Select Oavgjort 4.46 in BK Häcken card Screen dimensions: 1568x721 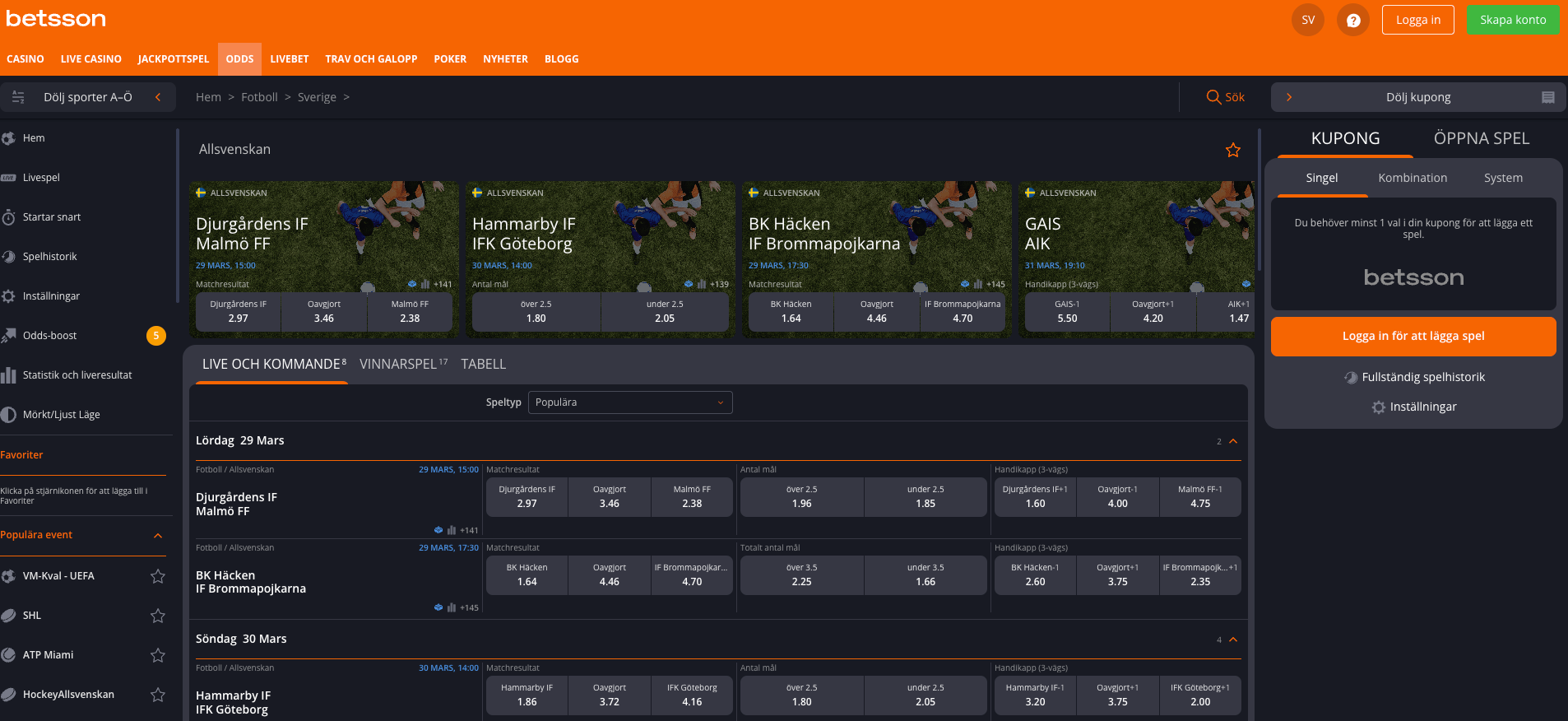pos(877,312)
